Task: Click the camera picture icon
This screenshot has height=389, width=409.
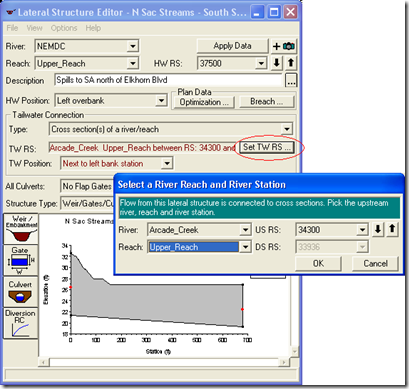Action: [289, 46]
